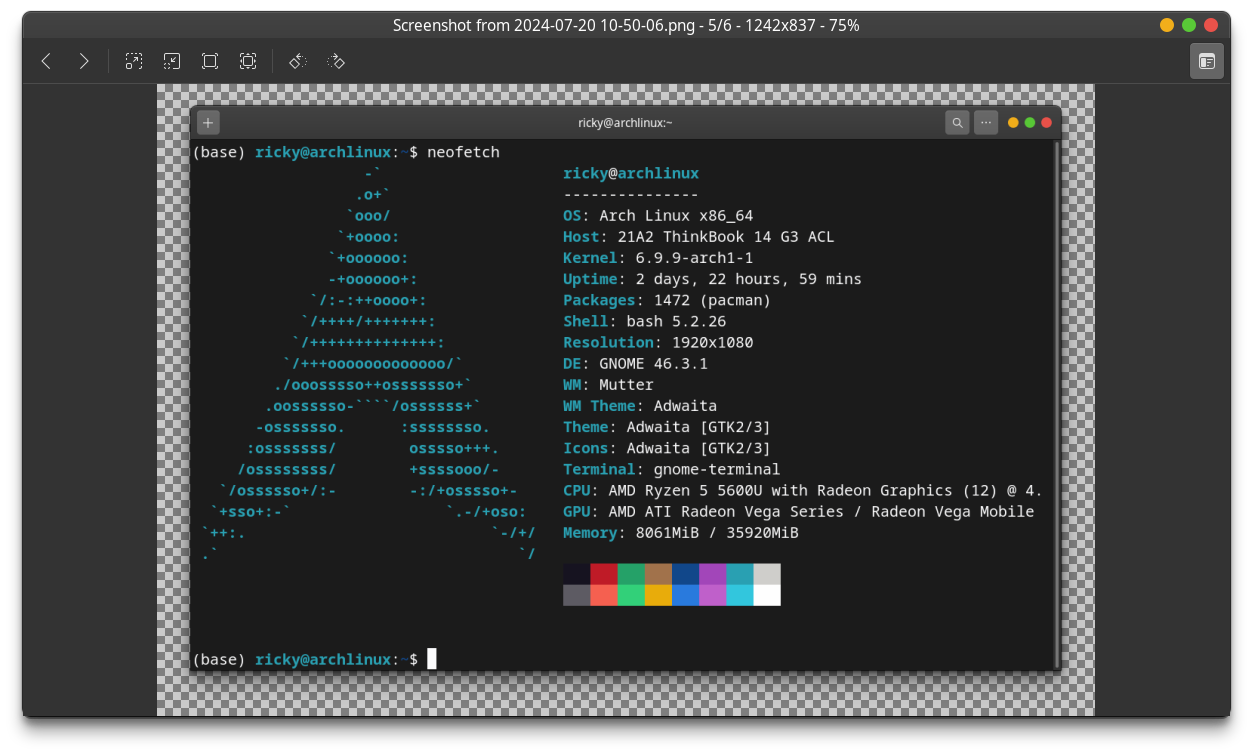Rotate the image counterclockwise

coord(297,61)
